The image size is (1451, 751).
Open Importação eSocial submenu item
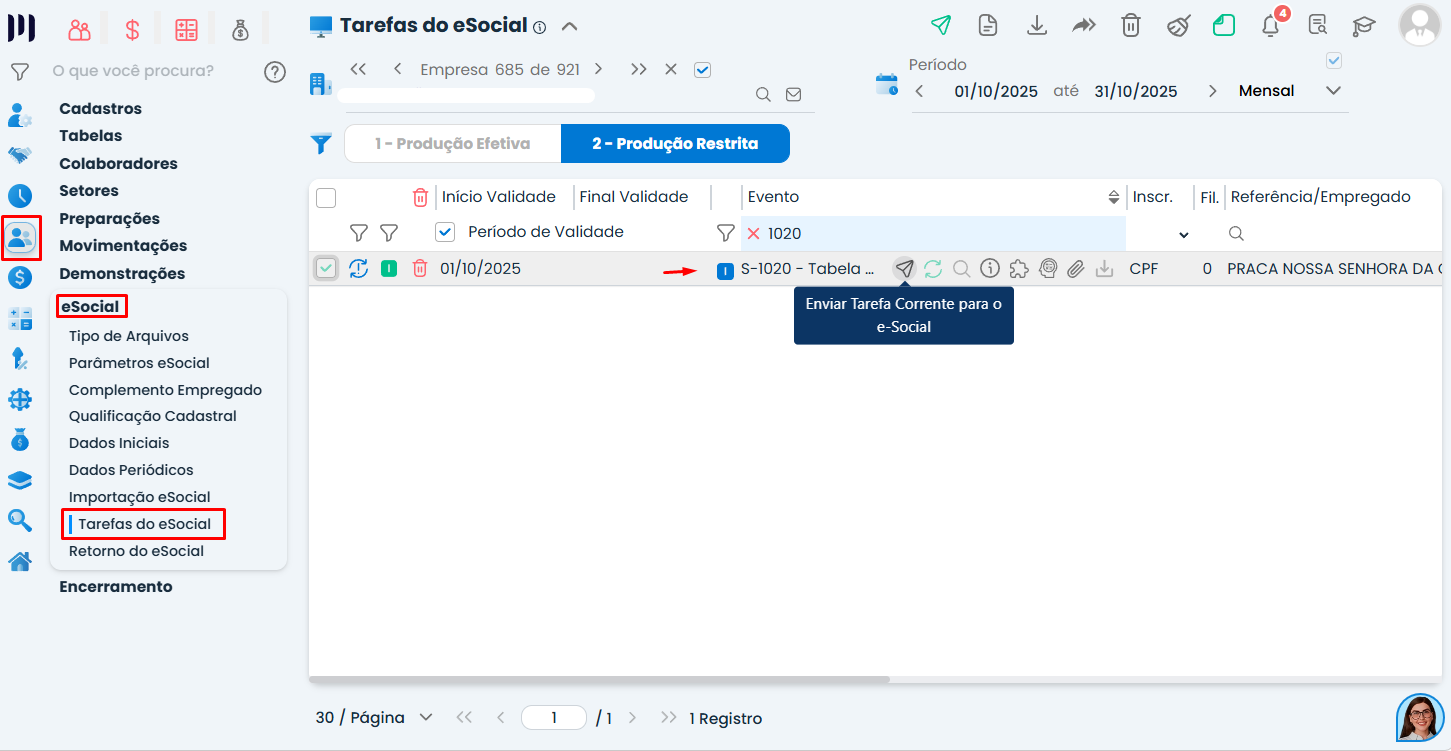click(x=139, y=497)
